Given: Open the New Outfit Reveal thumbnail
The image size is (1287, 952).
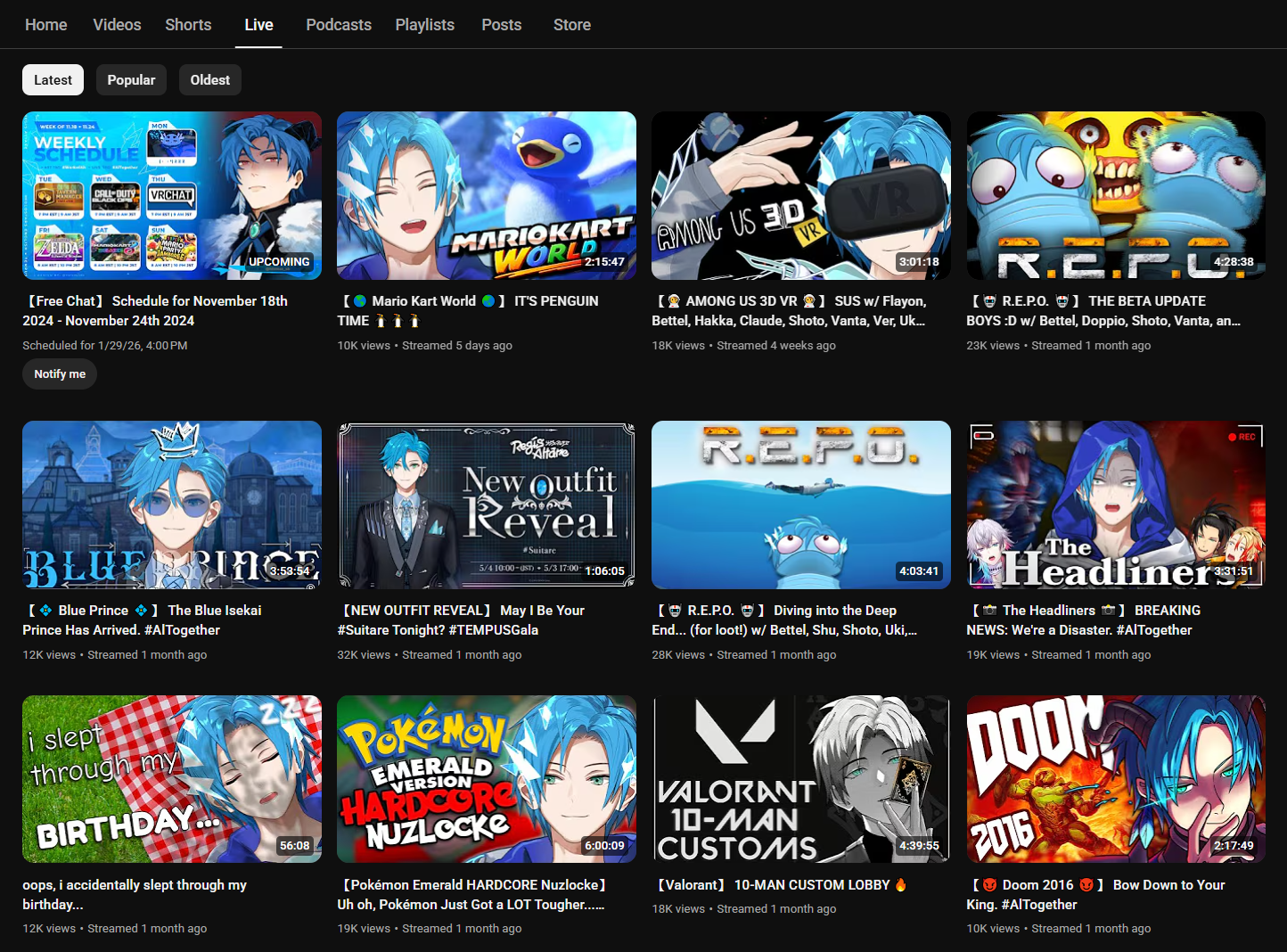Looking at the screenshot, I should coord(487,505).
